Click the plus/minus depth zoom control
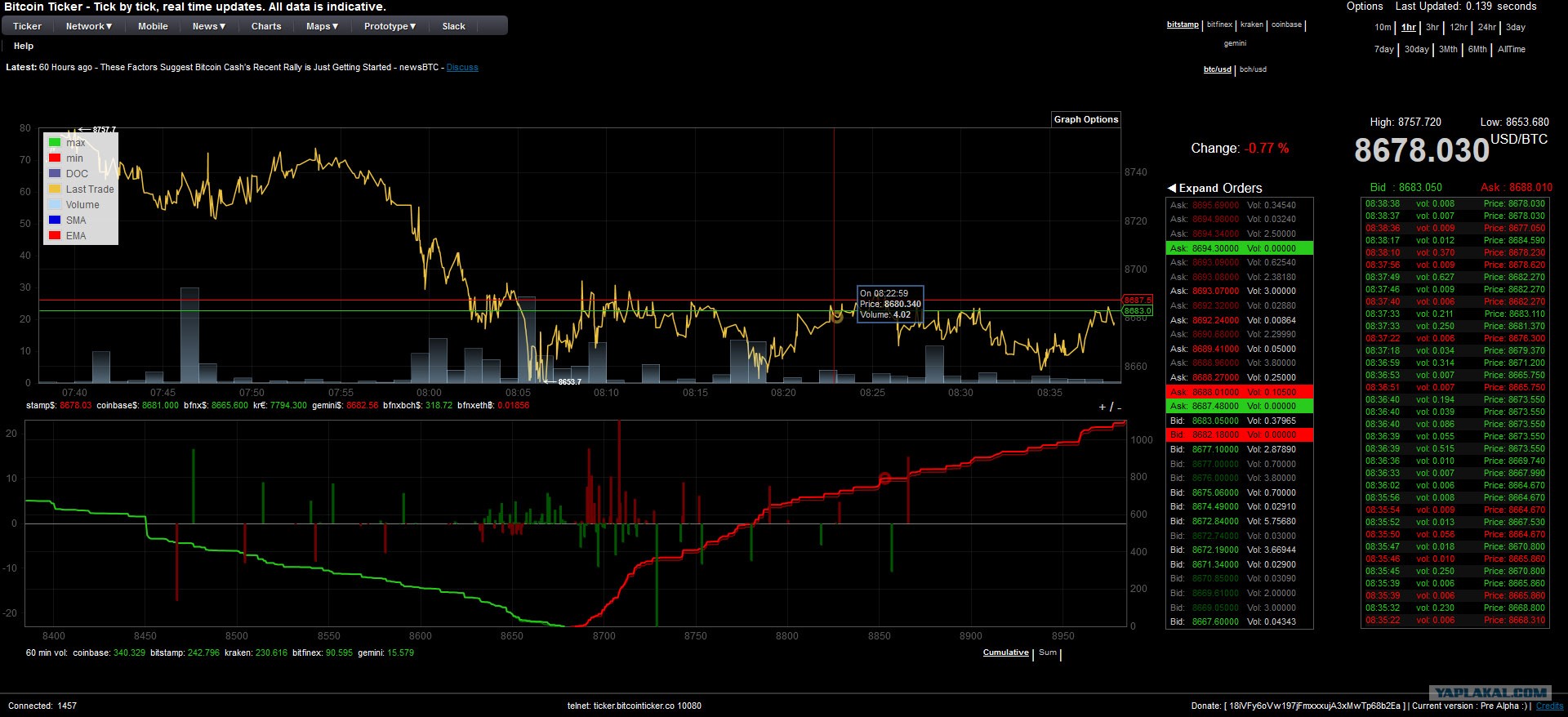Viewport: 1568px width, 717px height. (1111, 407)
